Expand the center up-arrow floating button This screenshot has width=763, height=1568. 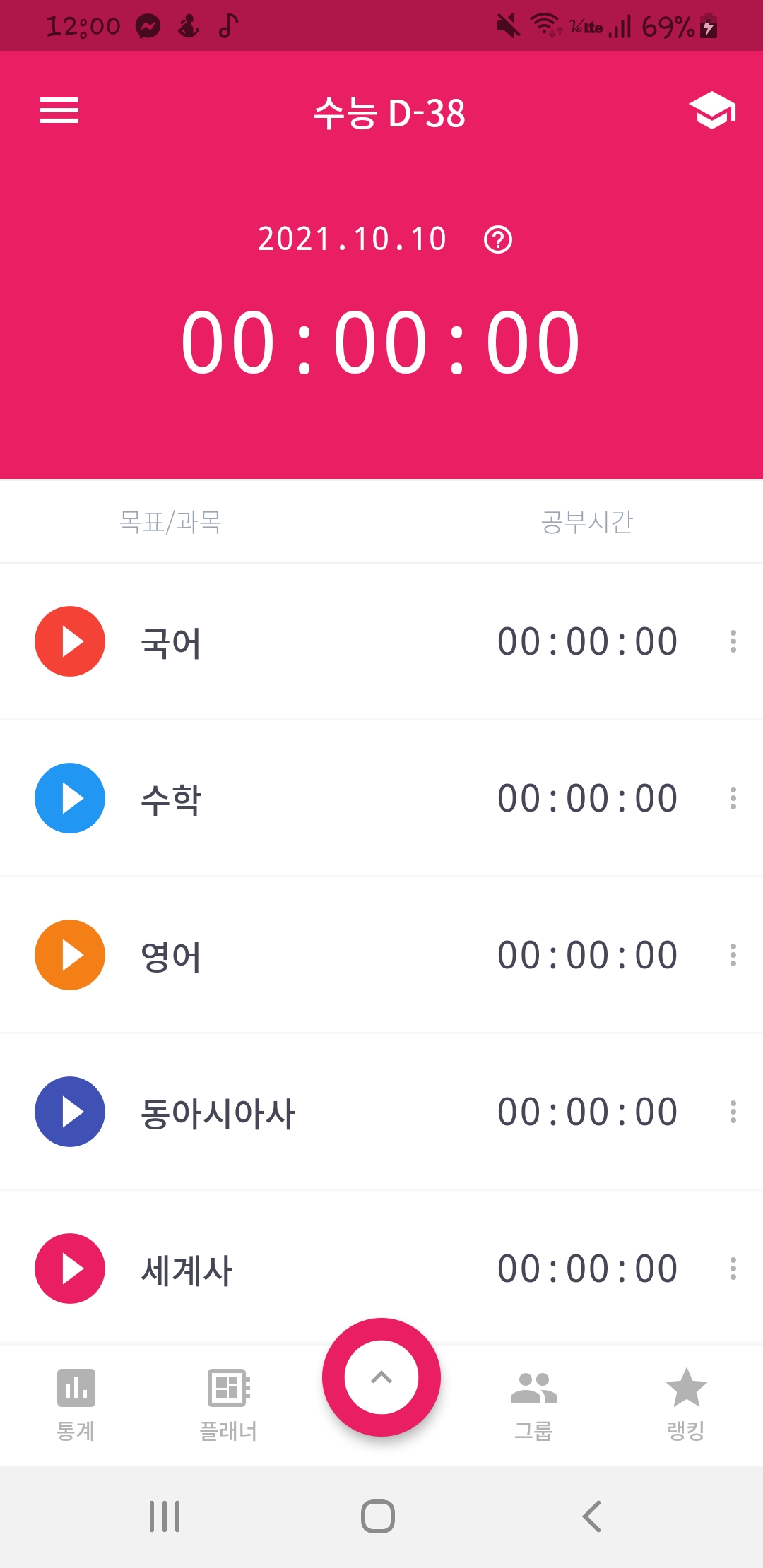pyautogui.click(x=381, y=1377)
